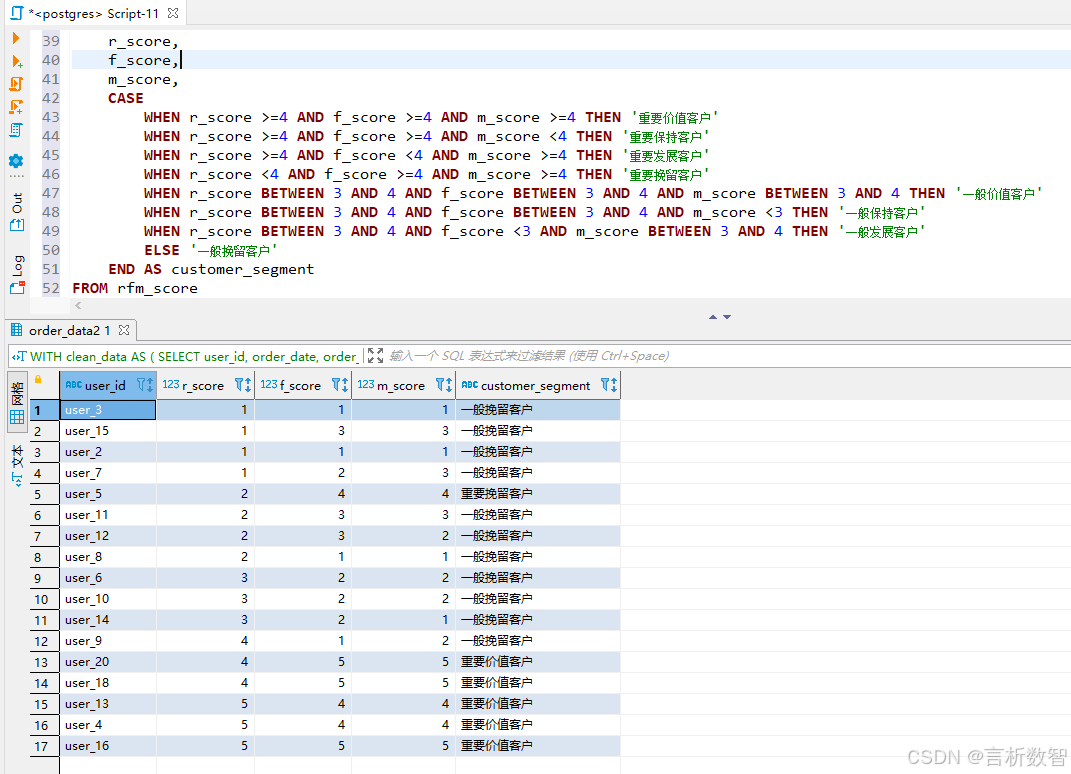Click the read-only lock icon in grid corner

coord(38,380)
